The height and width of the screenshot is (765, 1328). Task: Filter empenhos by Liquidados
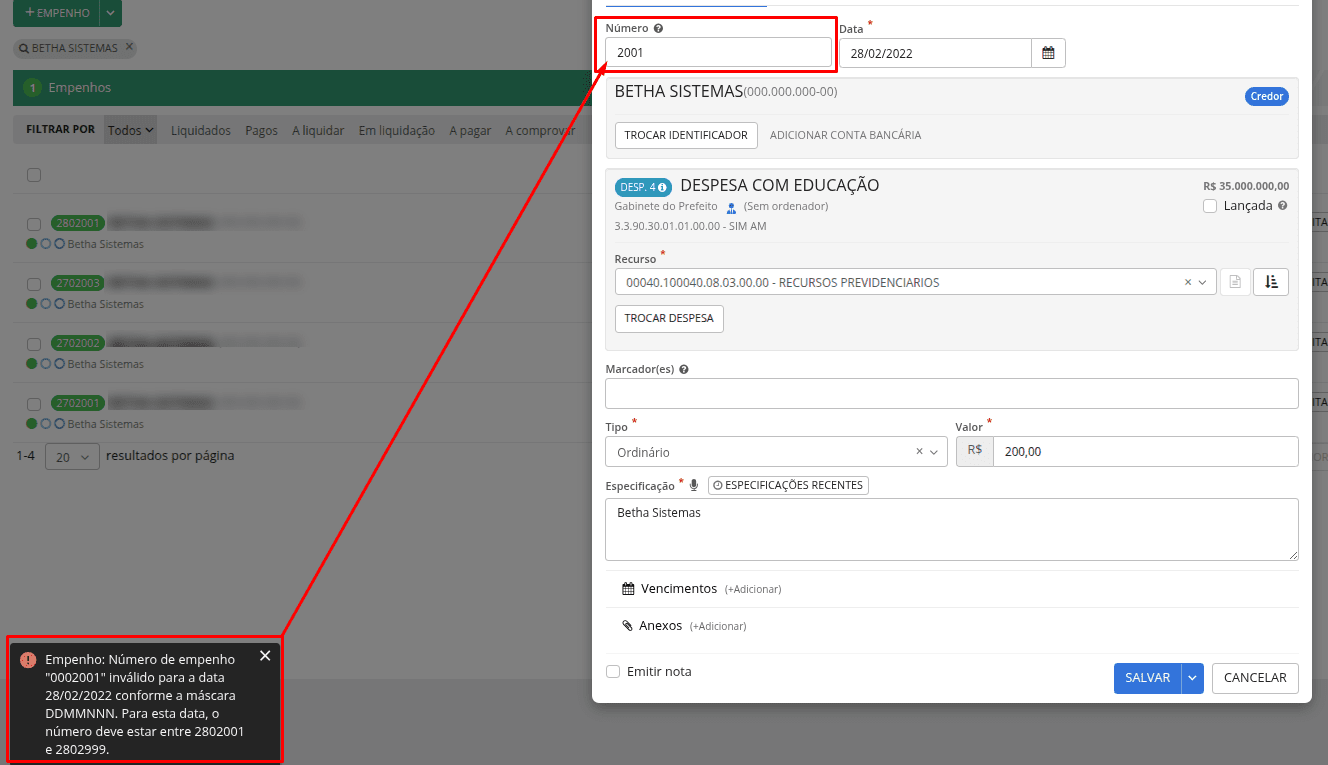(x=200, y=130)
